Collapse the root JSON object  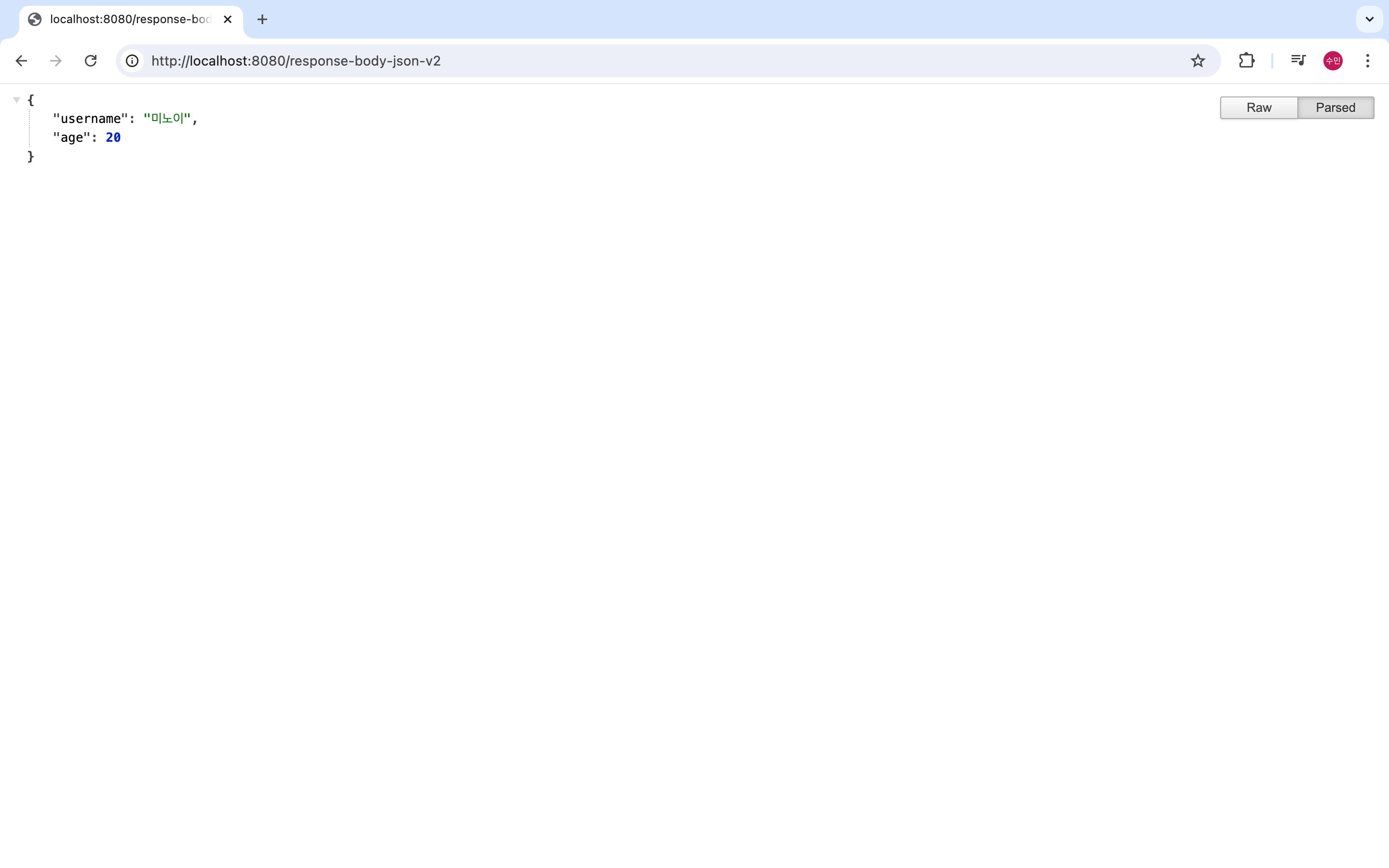(17, 100)
